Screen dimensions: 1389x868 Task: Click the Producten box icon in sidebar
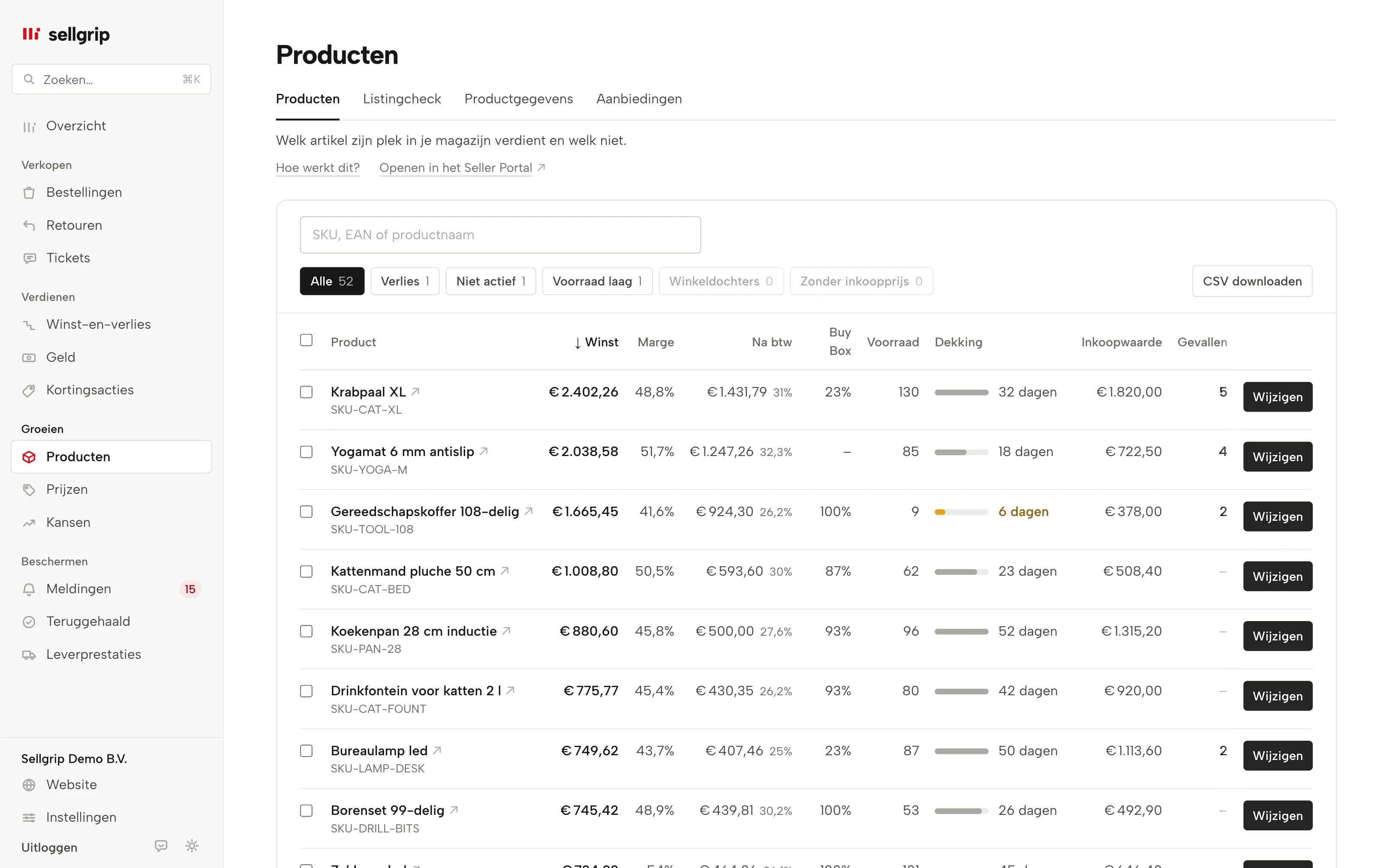click(x=29, y=457)
